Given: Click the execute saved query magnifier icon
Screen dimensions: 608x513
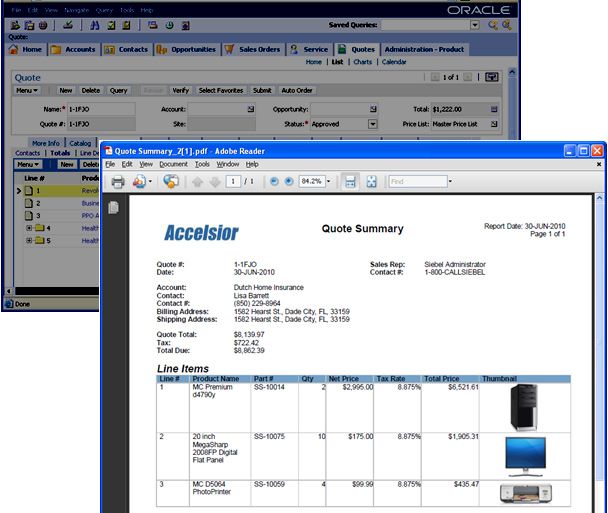Looking at the screenshot, I should [493, 25].
